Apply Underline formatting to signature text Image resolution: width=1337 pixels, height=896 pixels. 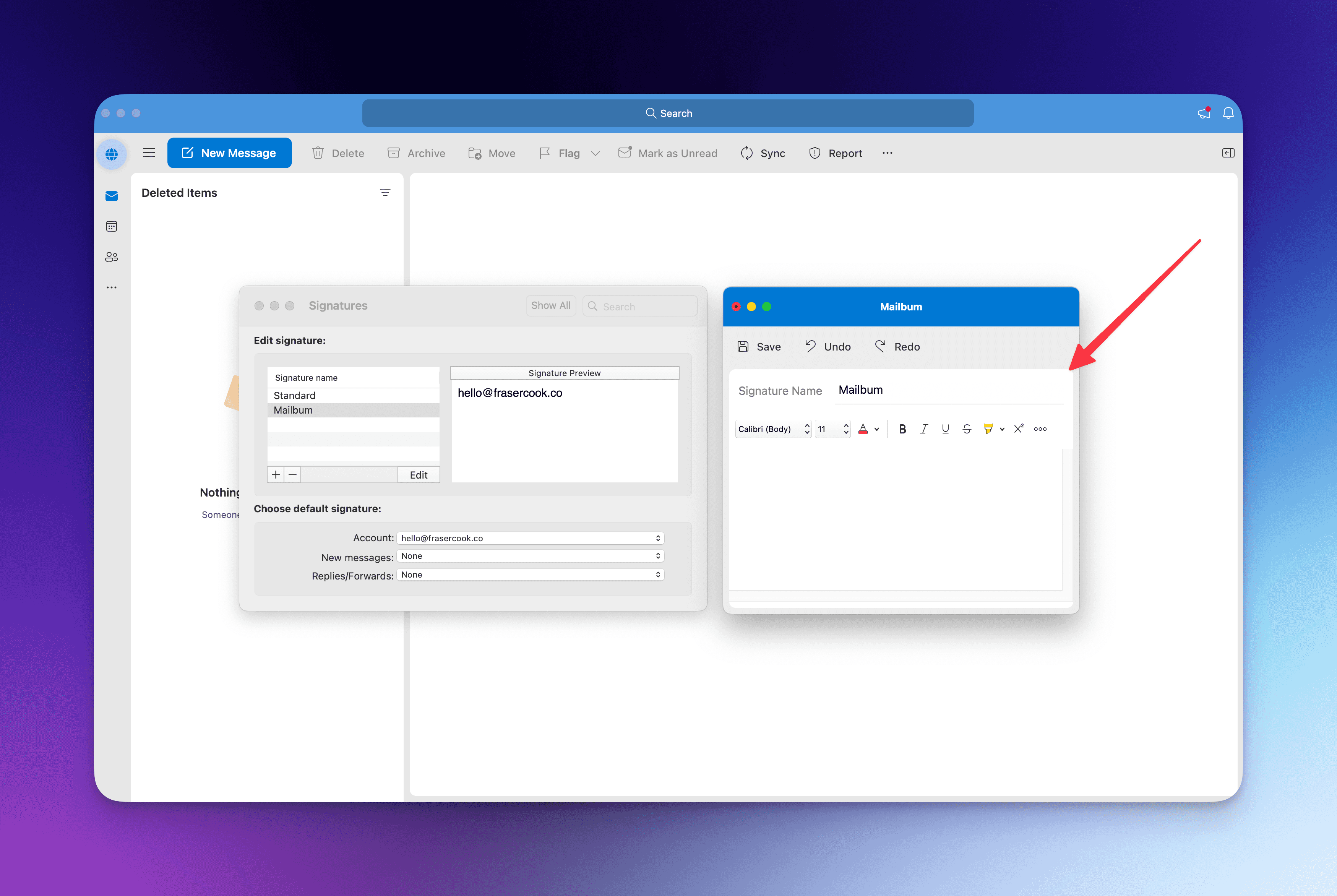[x=945, y=429]
